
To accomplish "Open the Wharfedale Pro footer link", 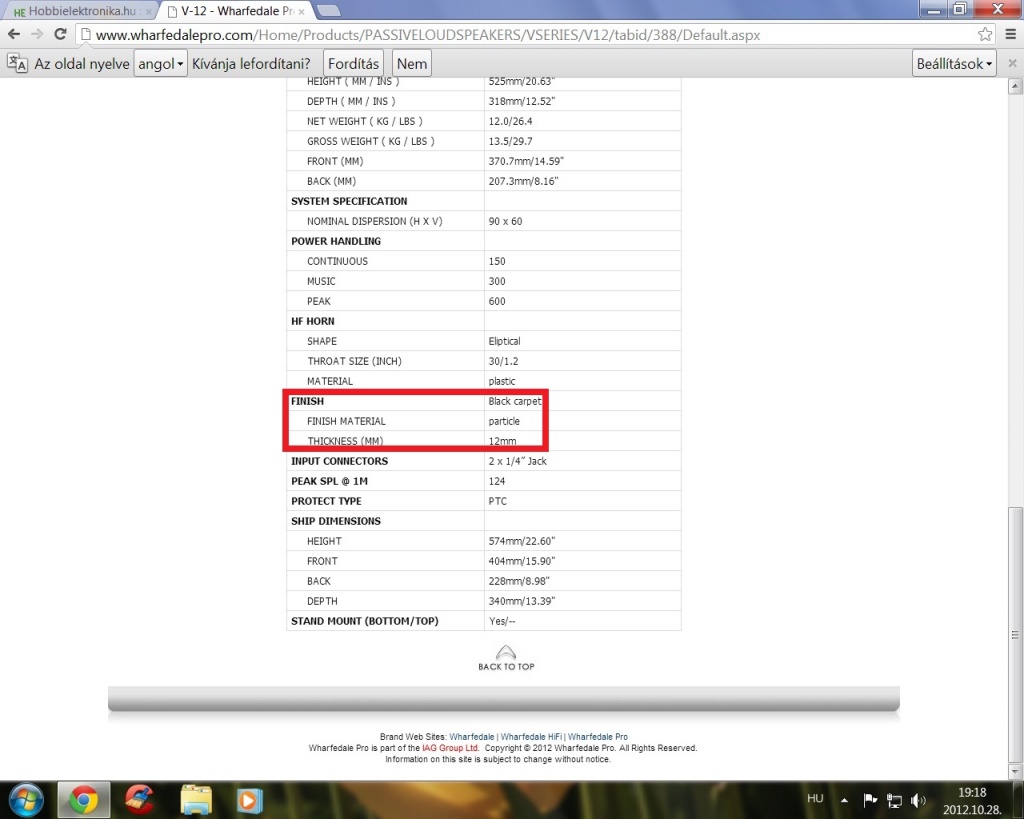I will coord(598,737).
